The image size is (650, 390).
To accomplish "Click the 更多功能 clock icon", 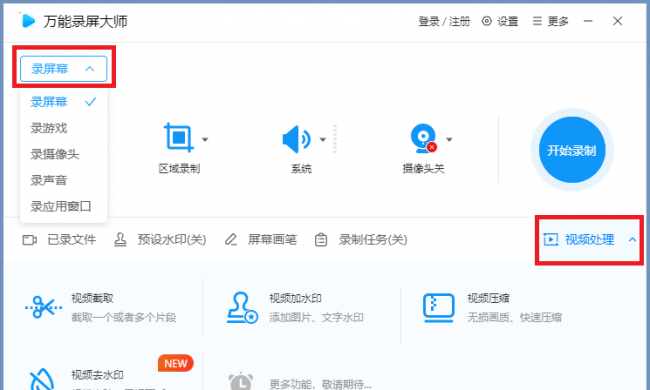I will tap(240, 382).
